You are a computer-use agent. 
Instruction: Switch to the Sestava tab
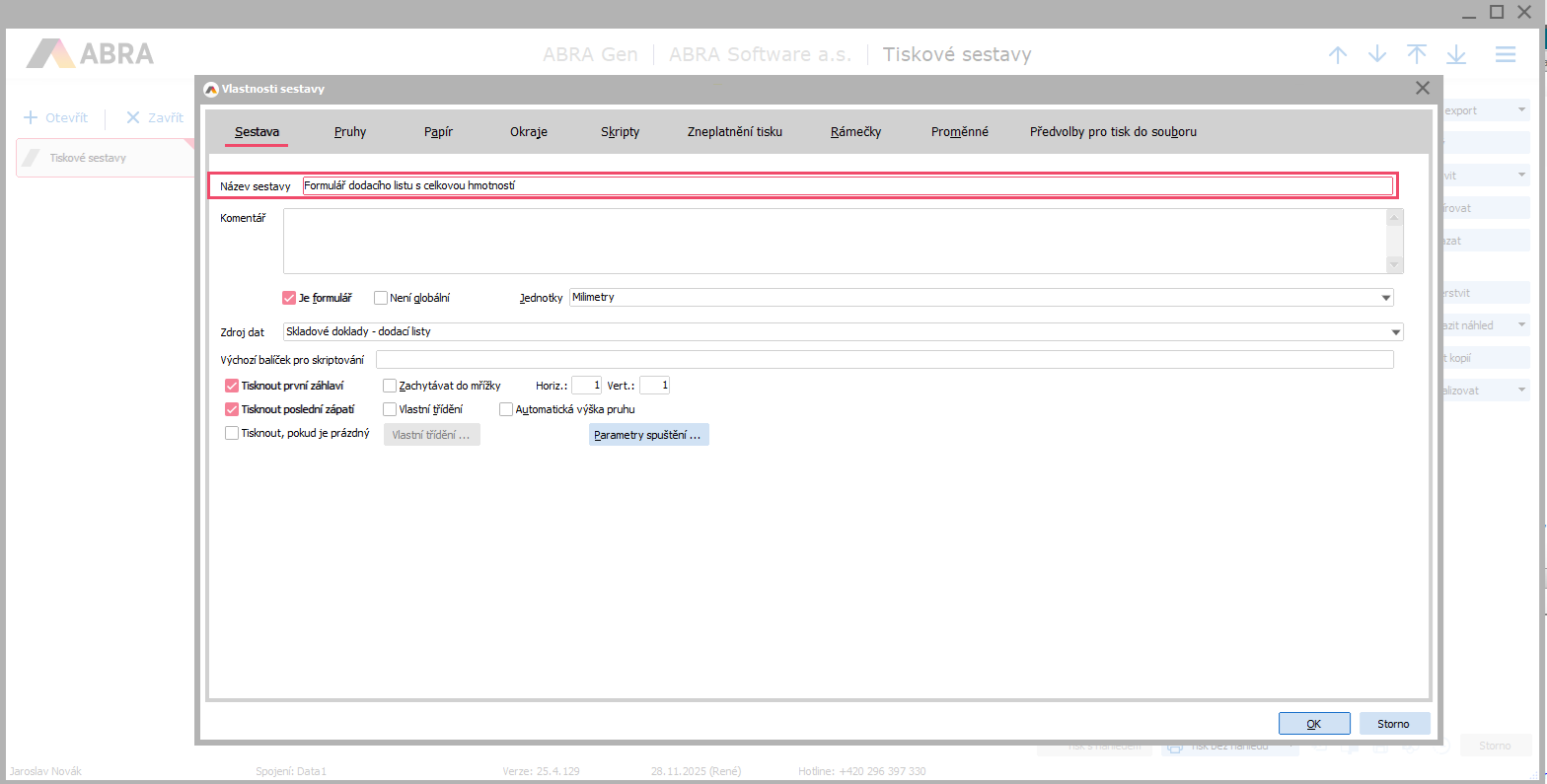[x=257, y=131]
